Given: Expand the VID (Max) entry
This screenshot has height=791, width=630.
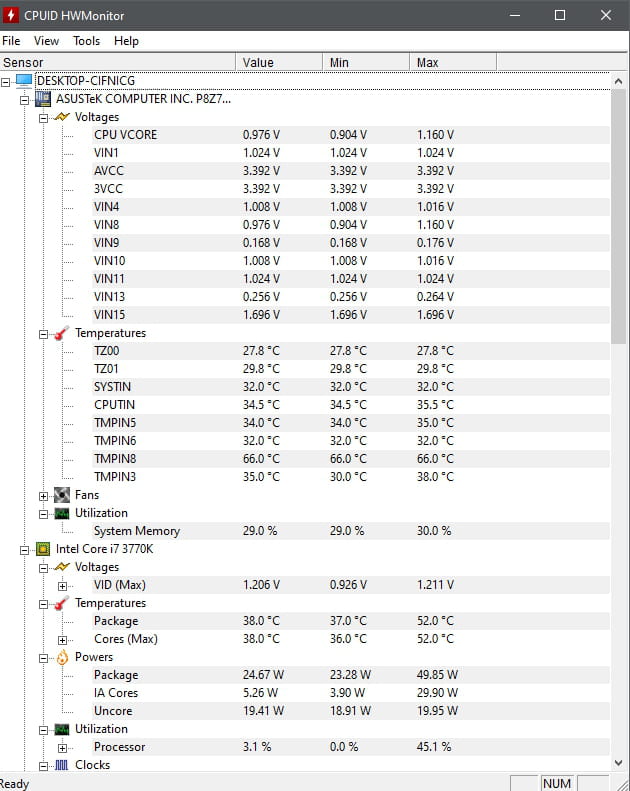Looking at the screenshot, I should [x=62, y=586].
